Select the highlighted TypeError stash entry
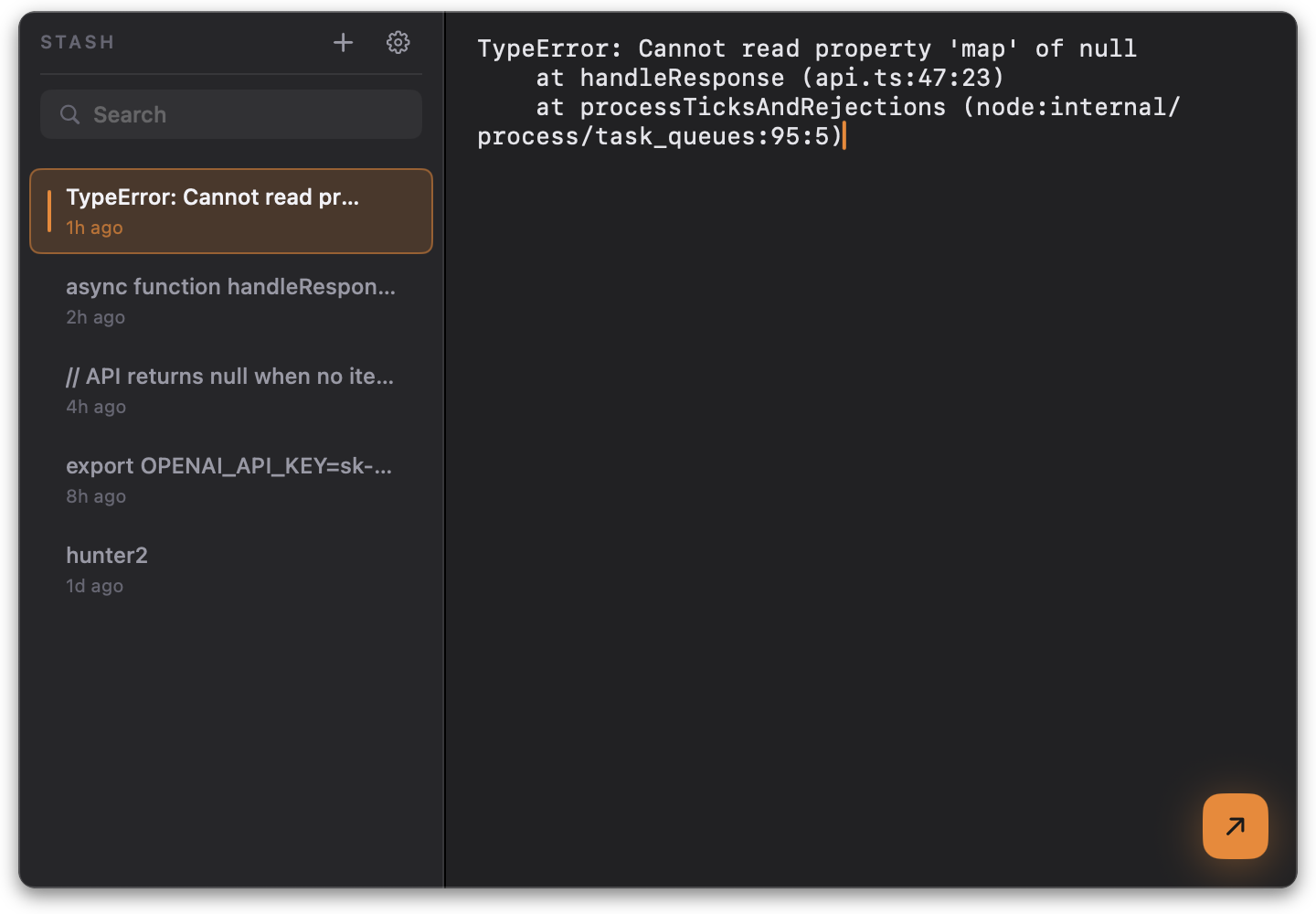 [x=231, y=211]
